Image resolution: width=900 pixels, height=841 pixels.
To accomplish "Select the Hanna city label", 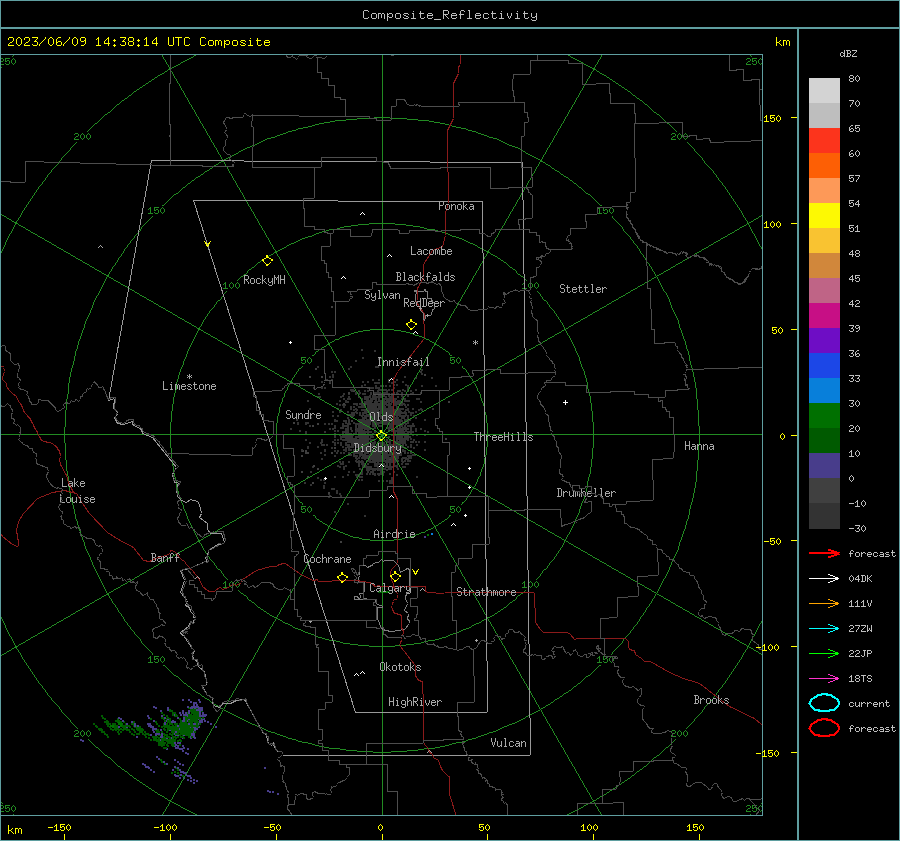I will coord(699,446).
